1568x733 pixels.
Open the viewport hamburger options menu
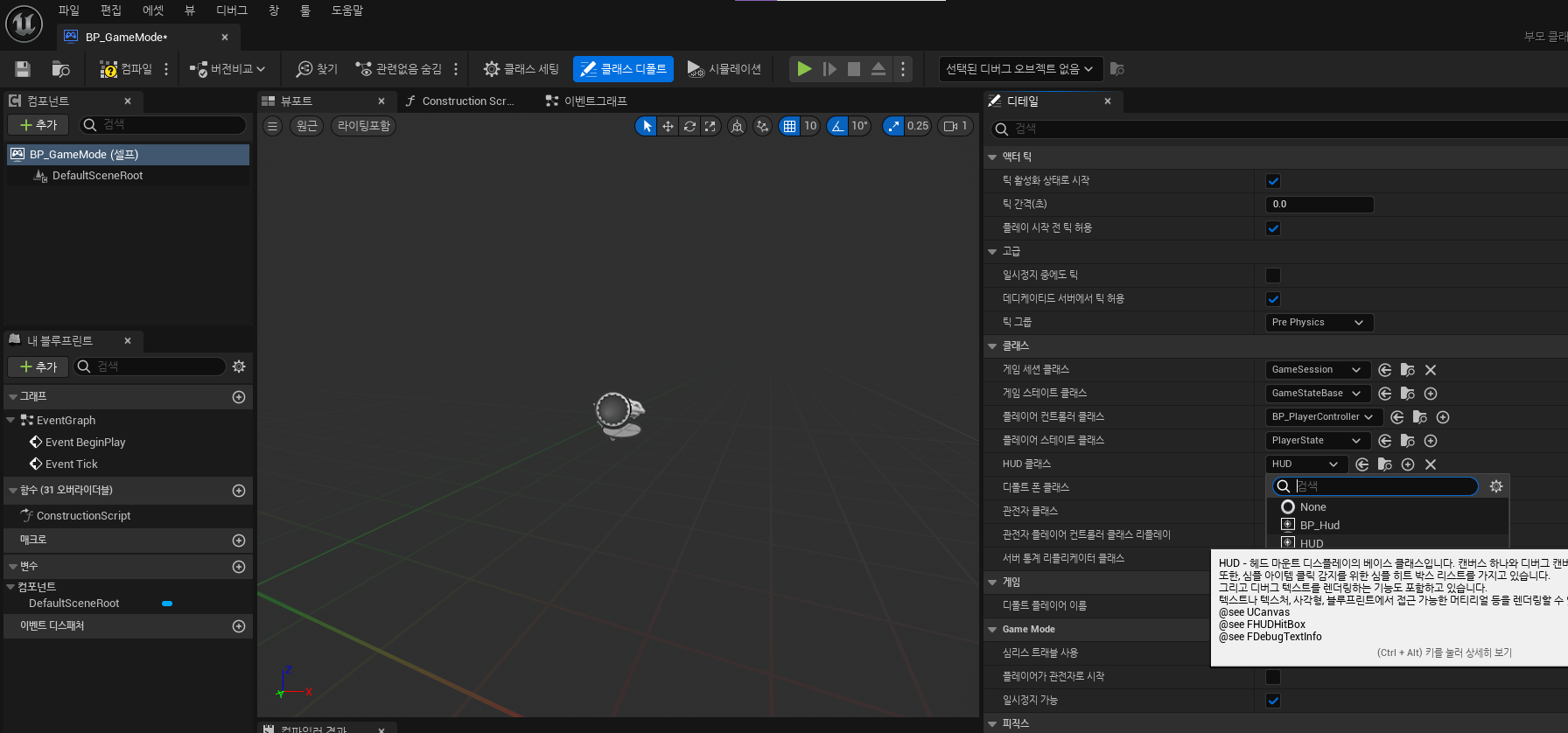(x=273, y=126)
